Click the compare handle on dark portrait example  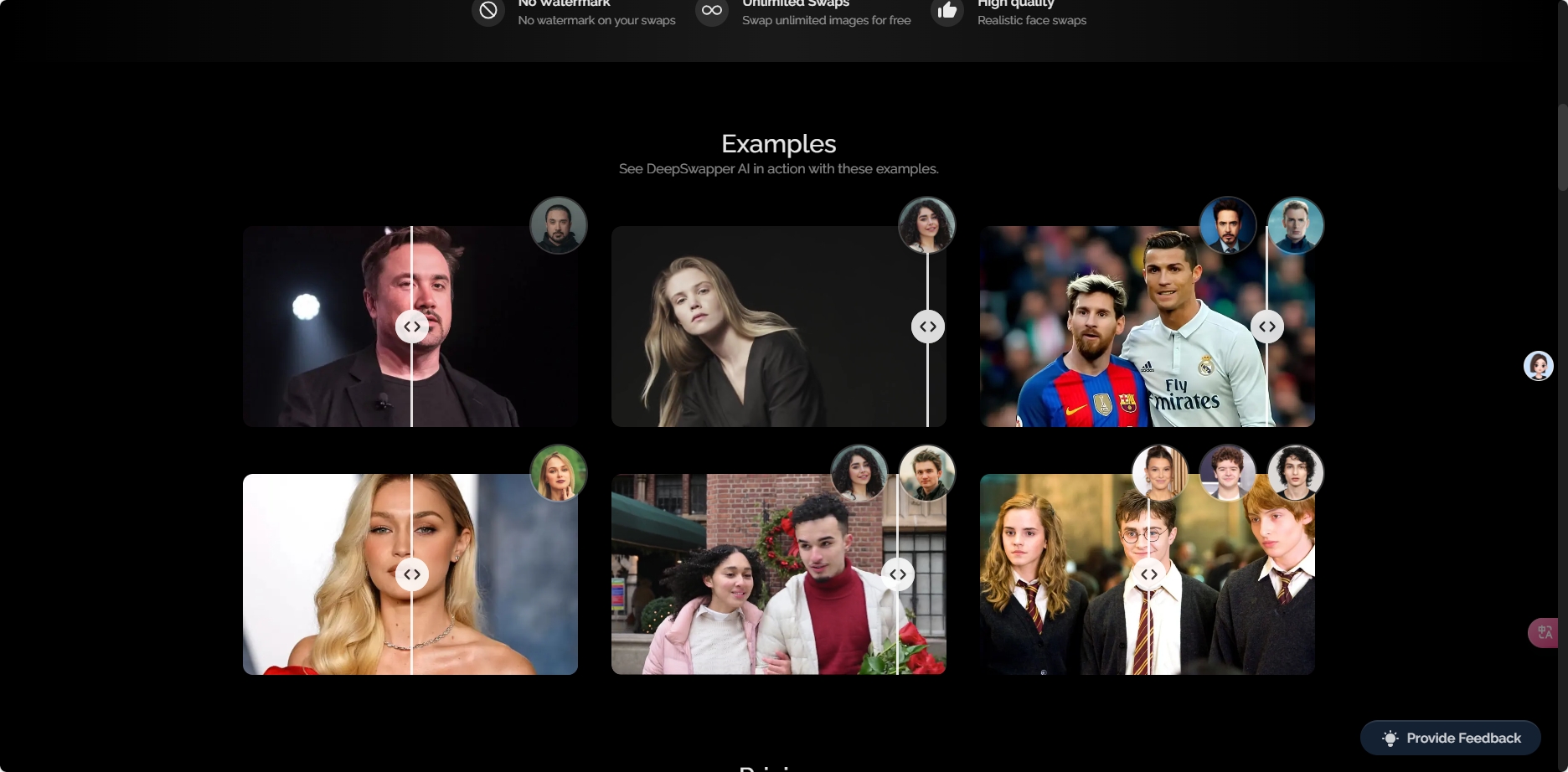[x=928, y=327]
